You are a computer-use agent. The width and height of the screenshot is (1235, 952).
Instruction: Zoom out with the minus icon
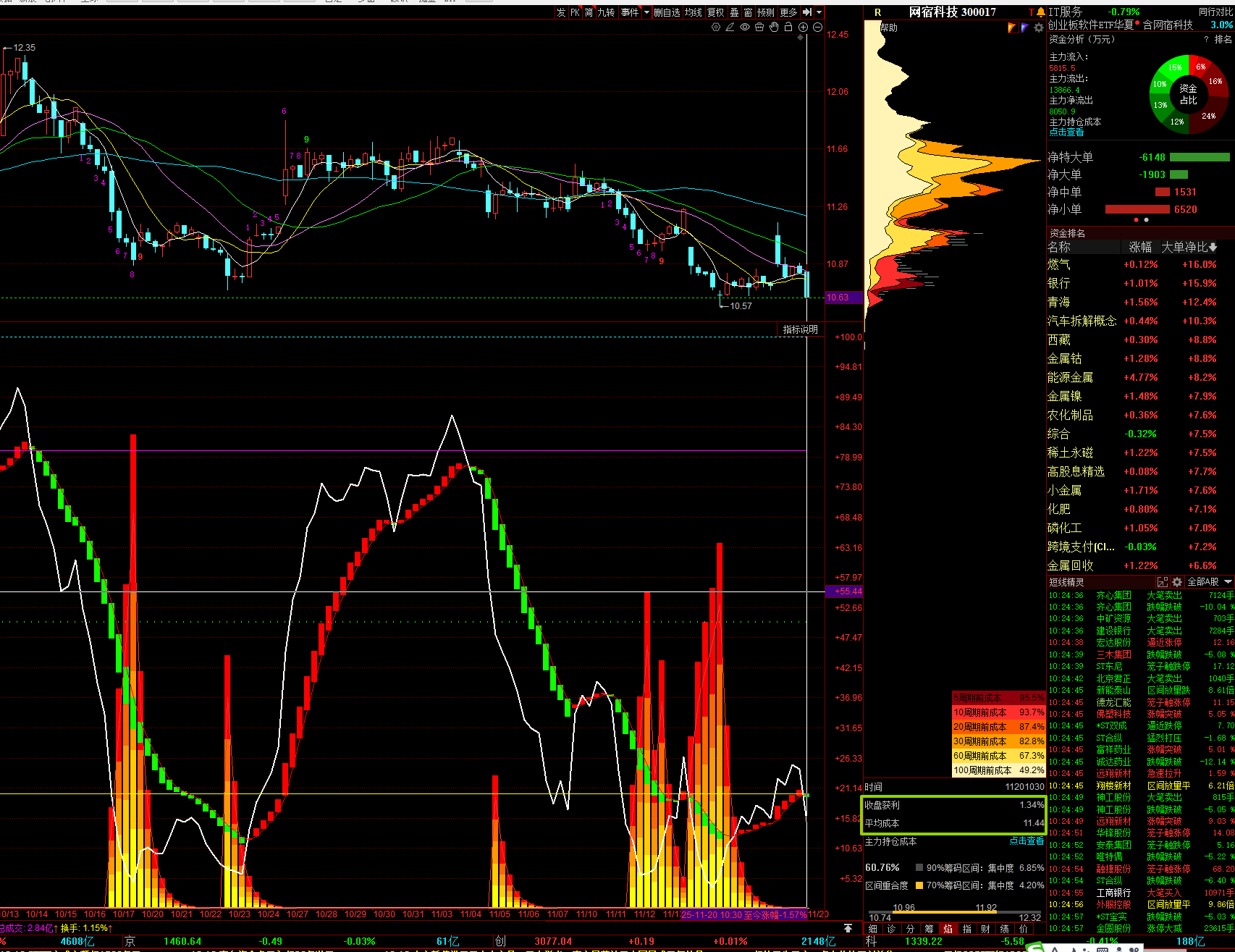coord(817,28)
